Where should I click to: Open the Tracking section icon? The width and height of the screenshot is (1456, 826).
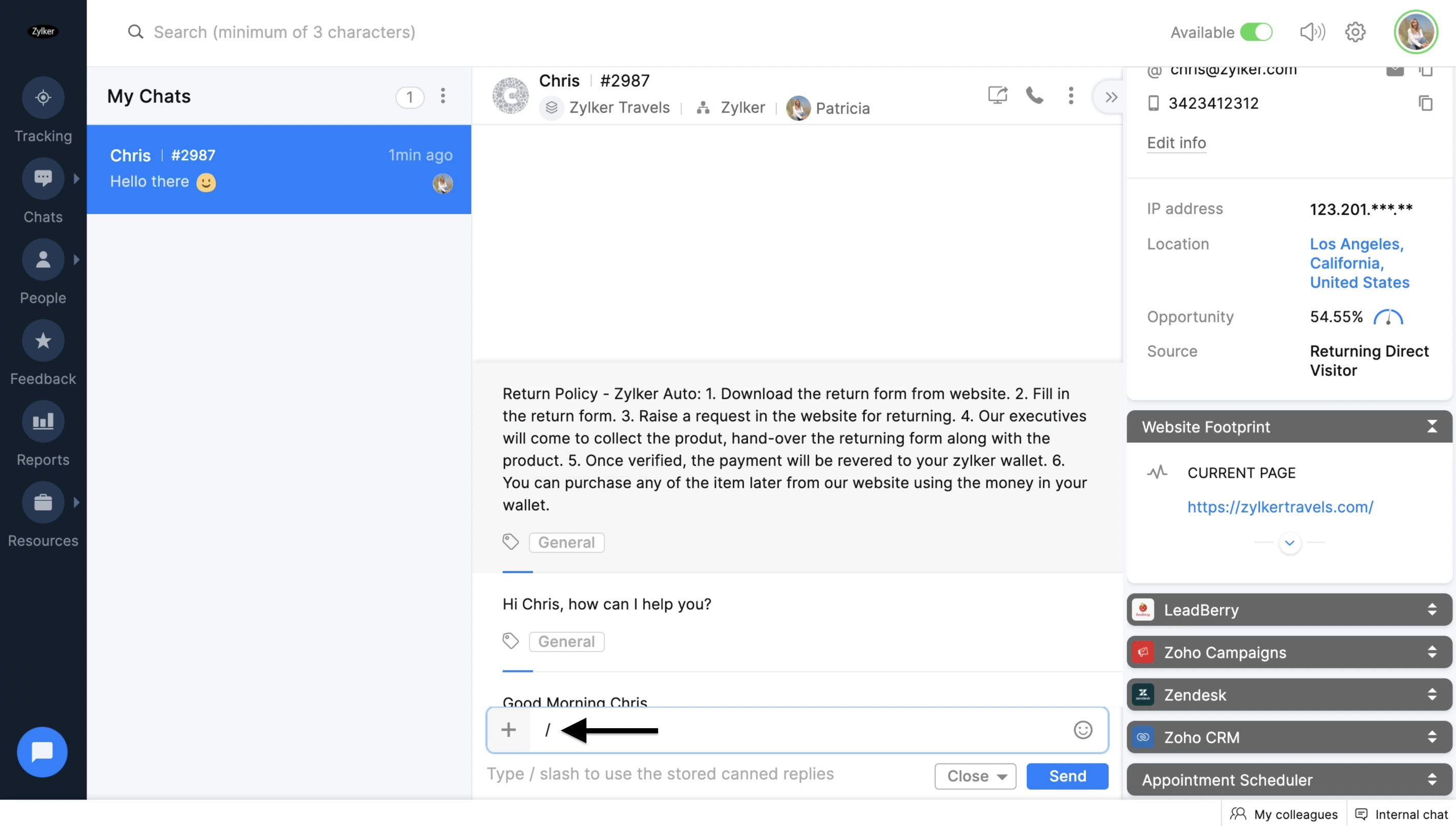(43, 98)
